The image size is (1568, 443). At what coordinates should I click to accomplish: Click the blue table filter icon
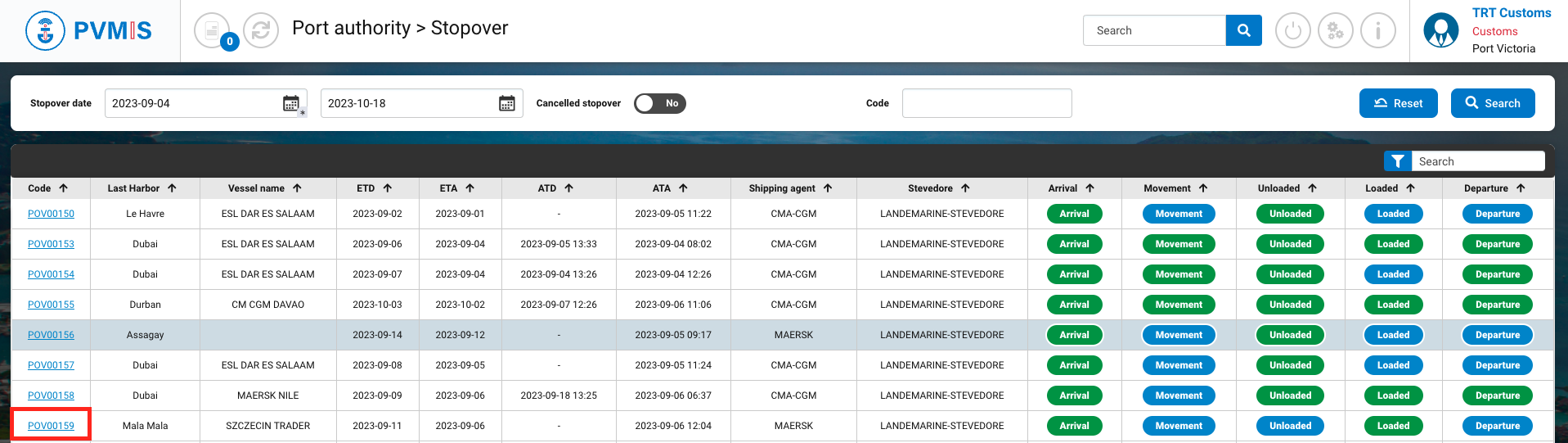coord(1397,161)
